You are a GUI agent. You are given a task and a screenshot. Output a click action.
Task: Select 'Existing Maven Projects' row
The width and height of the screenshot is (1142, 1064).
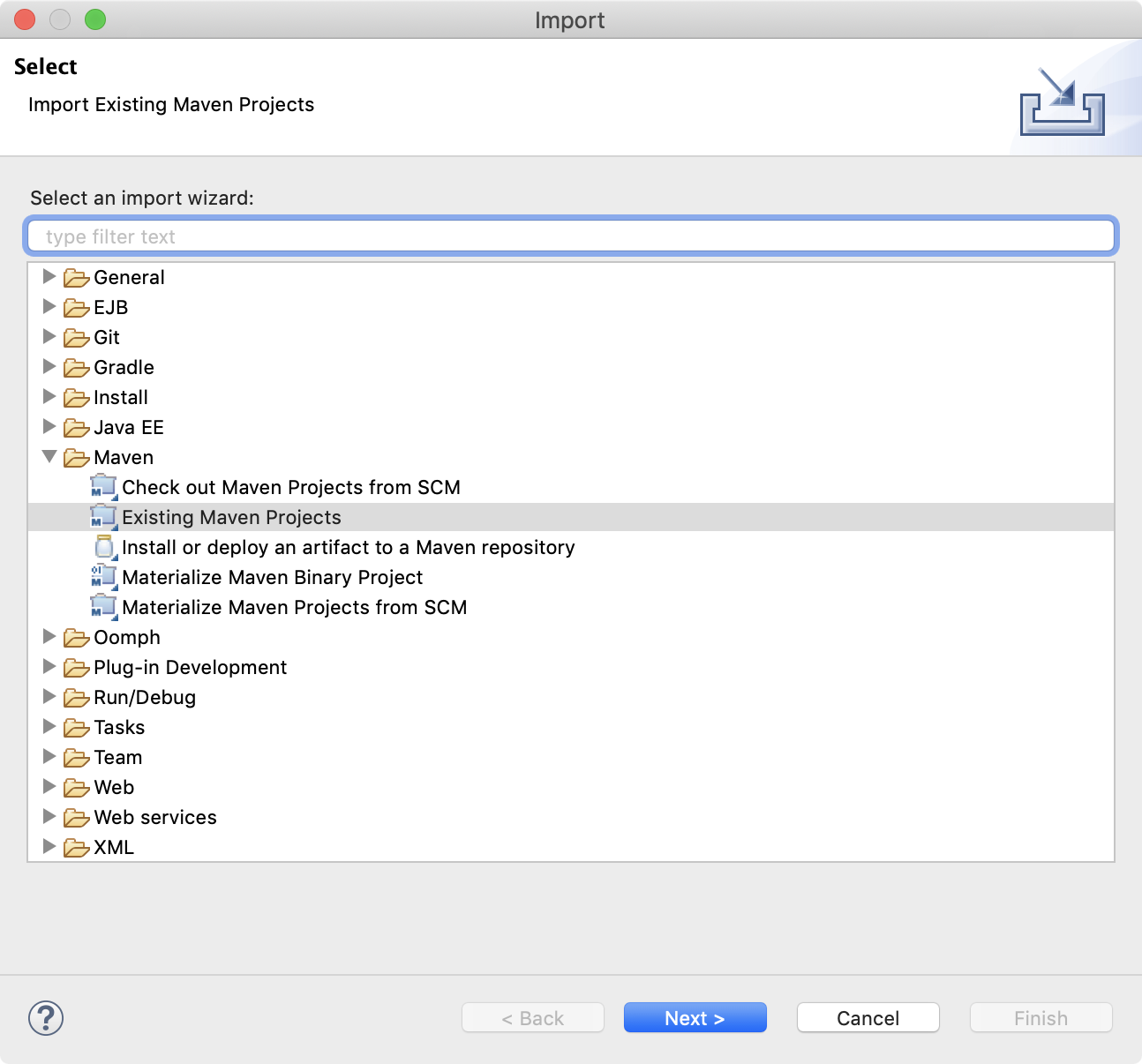point(571,517)
